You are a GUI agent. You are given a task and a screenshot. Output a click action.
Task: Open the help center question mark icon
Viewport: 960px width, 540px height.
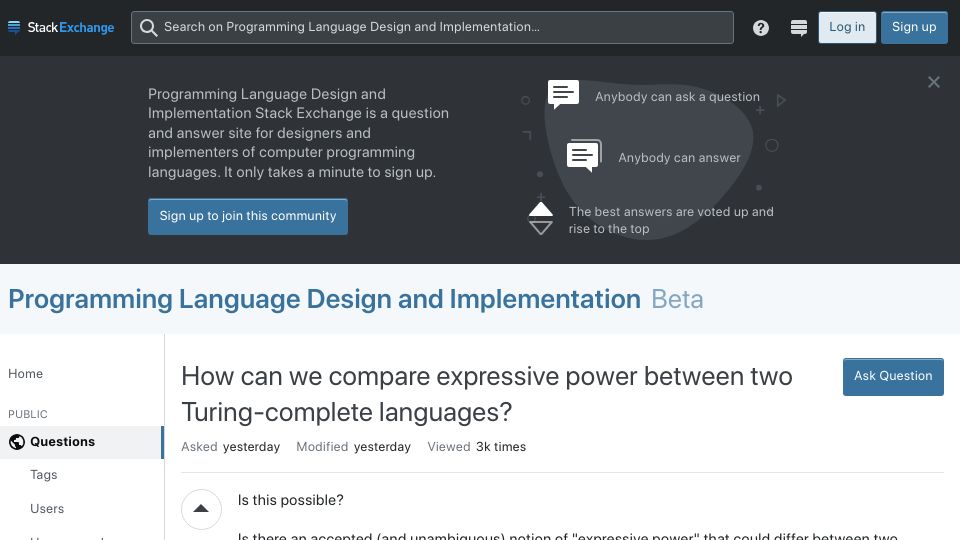[x=760, y=28]
